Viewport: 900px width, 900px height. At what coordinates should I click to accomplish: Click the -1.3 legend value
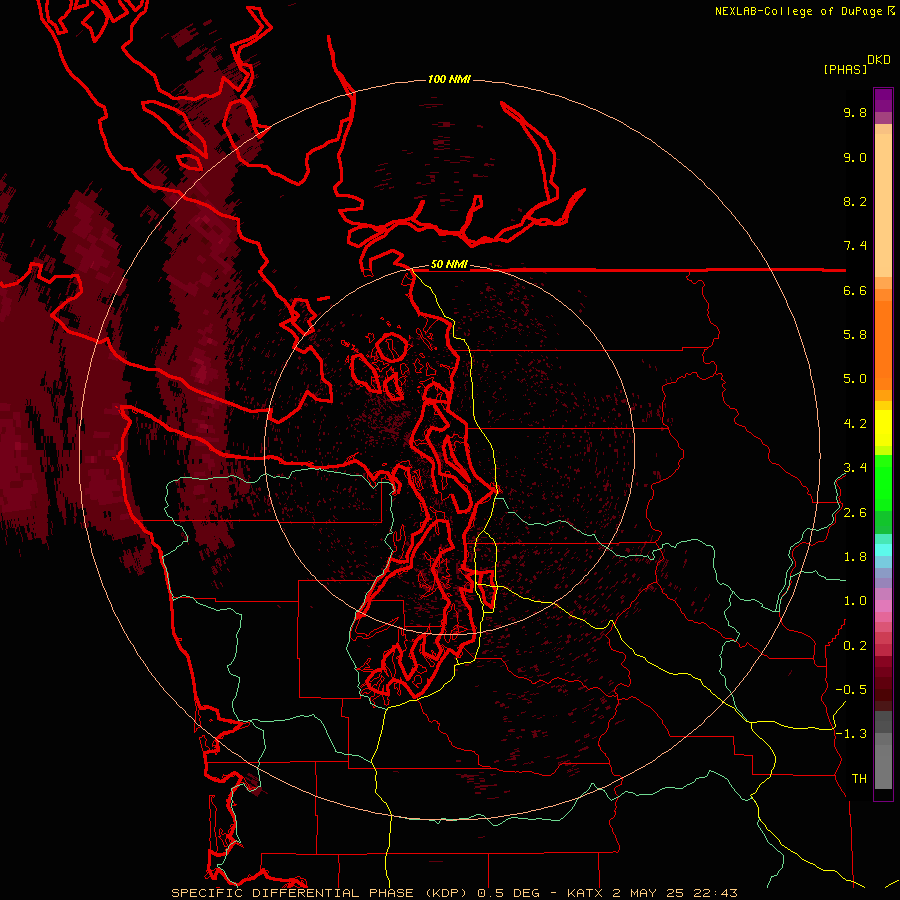[x=851, y=734]
